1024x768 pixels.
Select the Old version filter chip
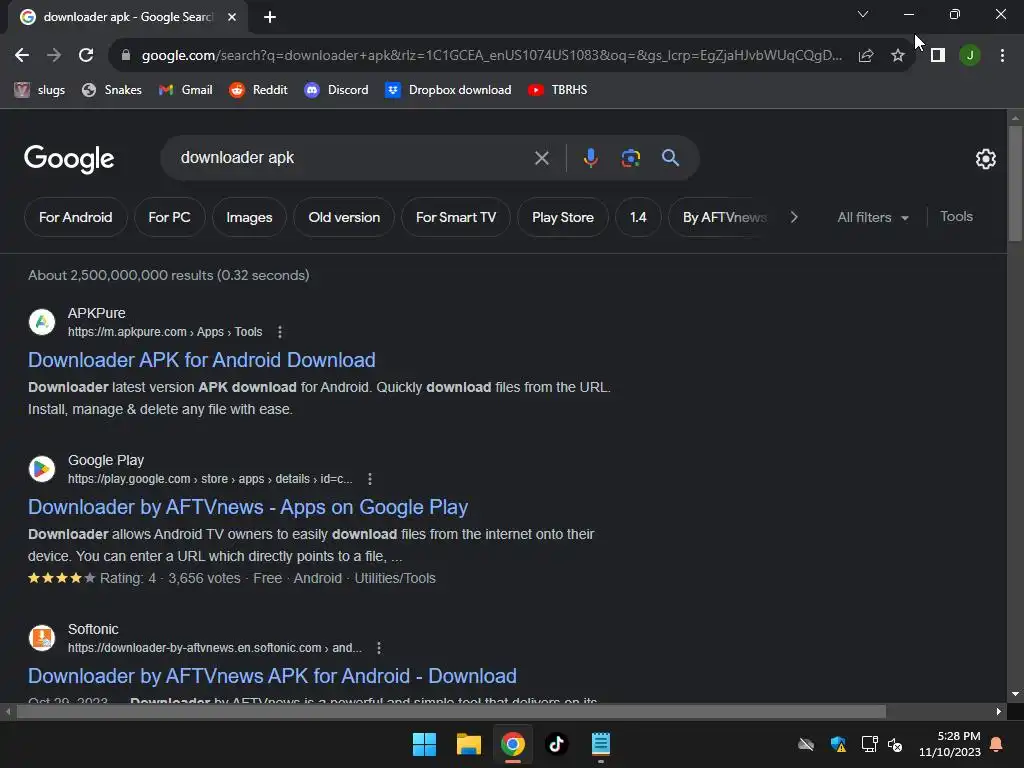pos(344,217)
